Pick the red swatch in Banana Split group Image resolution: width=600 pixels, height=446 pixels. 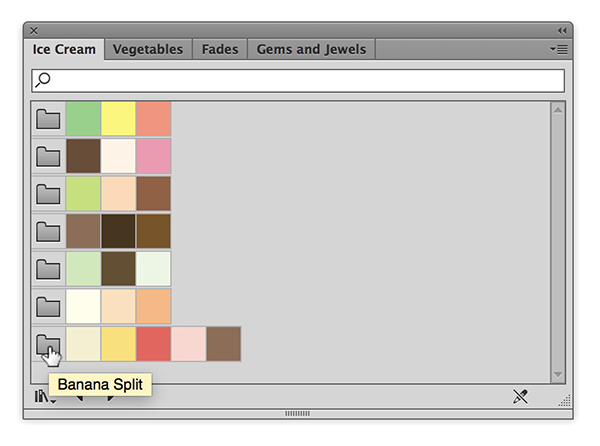click(153, 344)
